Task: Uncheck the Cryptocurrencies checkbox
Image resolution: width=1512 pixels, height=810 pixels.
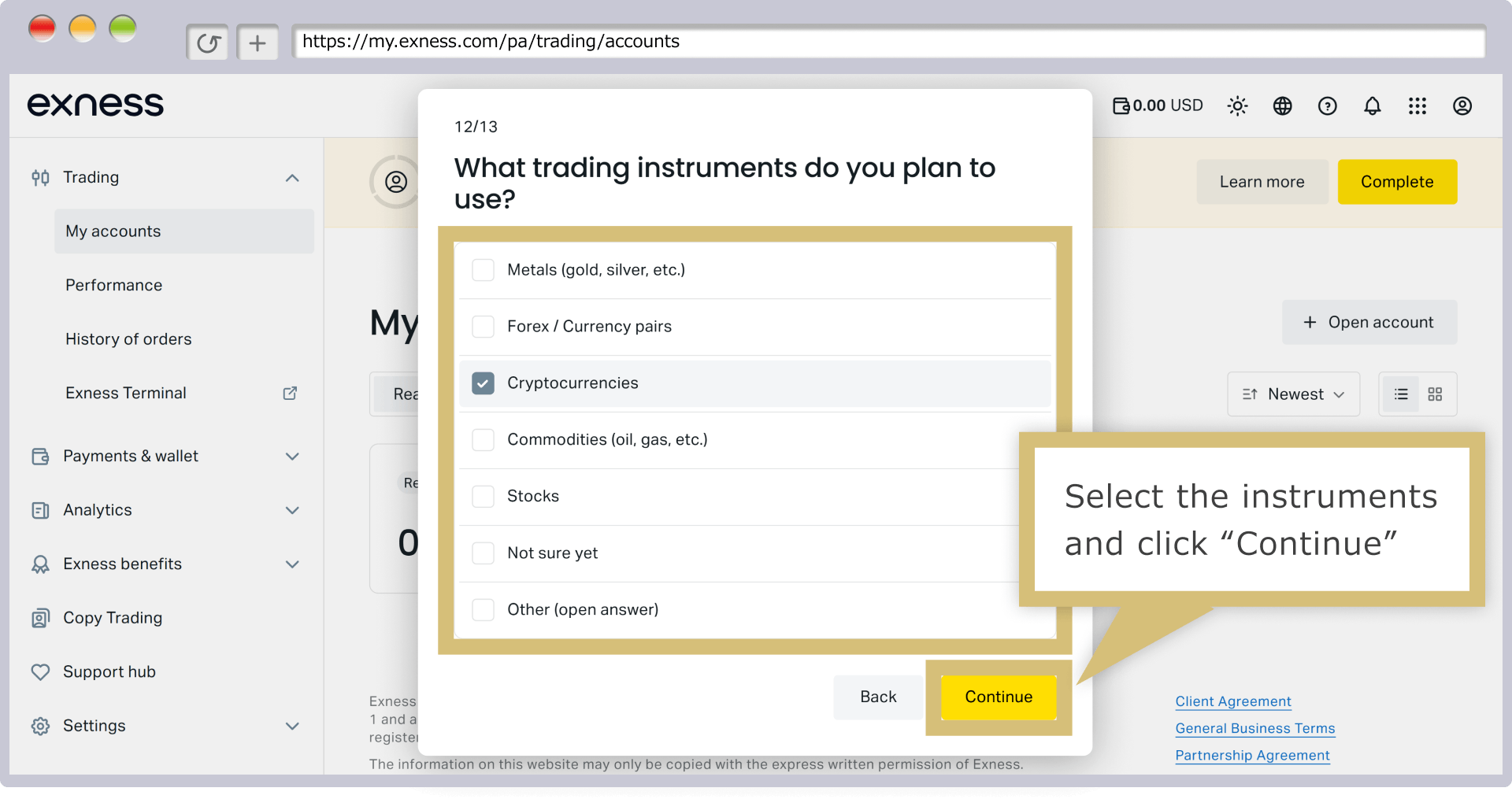Action: tap(483, 383)
